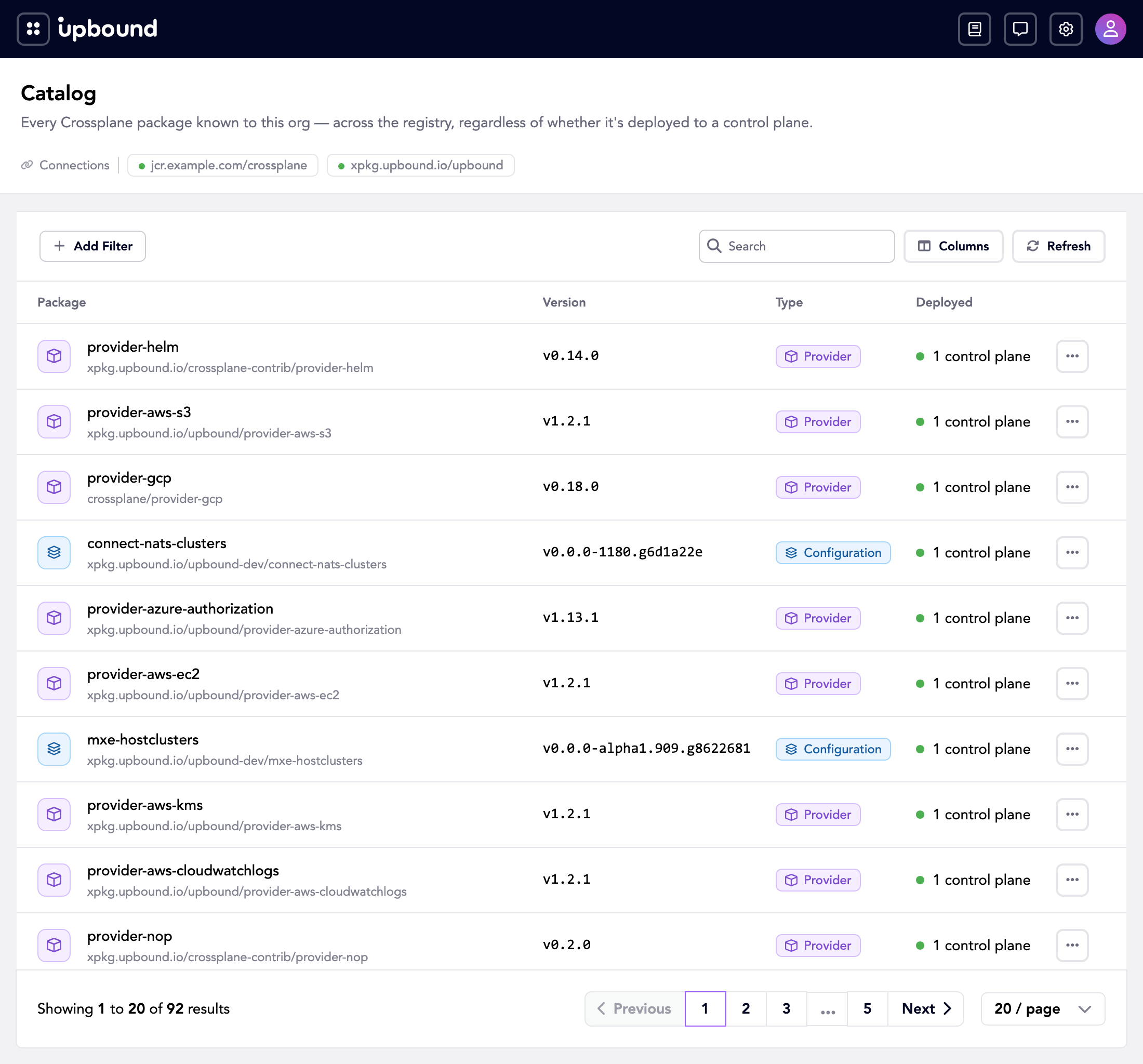Click the provider-azure-authorization package icon
This screenshot has height=1064, width=1143.
click(x=54, y=618)
